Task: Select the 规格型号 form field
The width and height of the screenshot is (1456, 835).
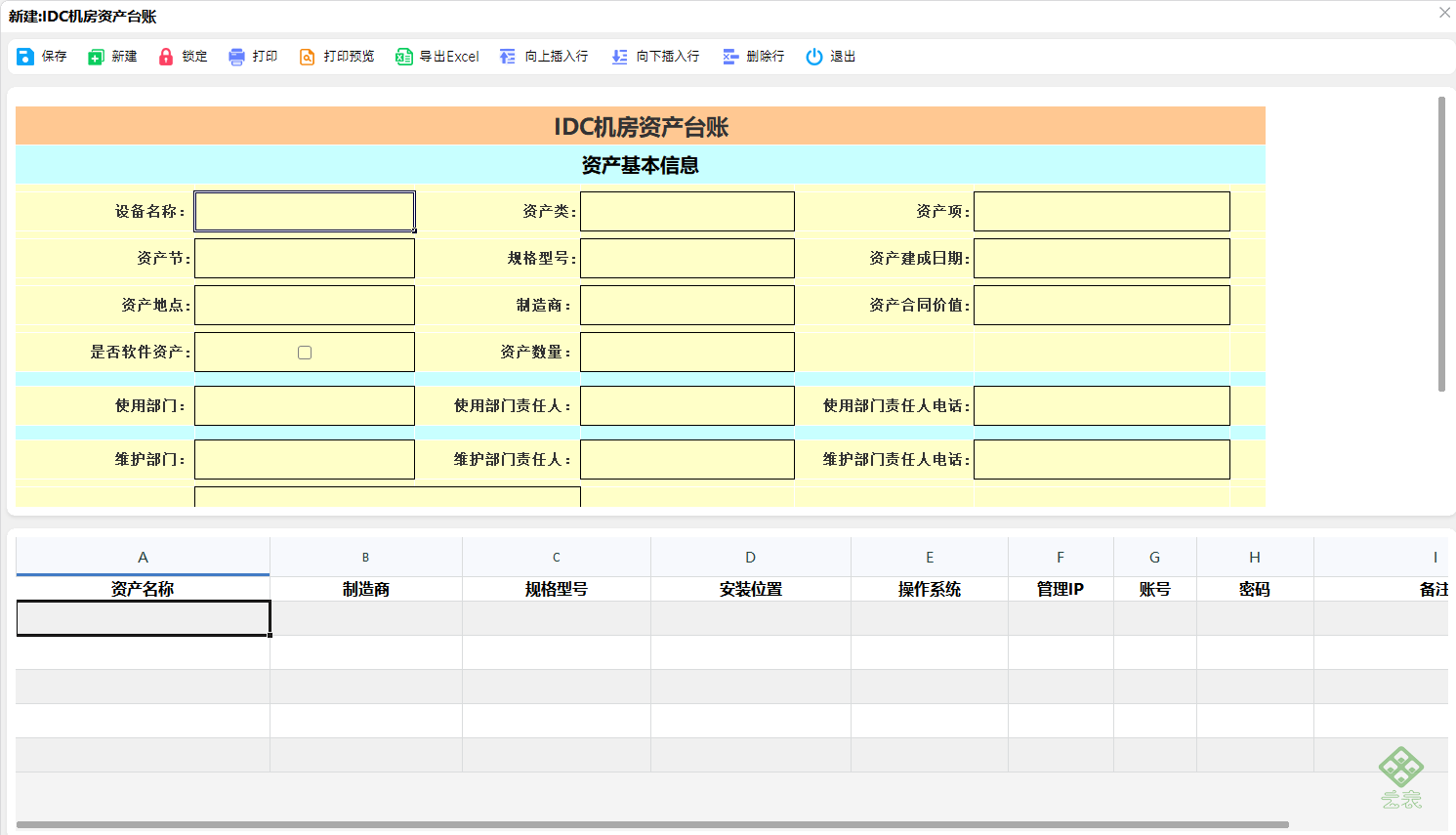Action: [687, 258]
